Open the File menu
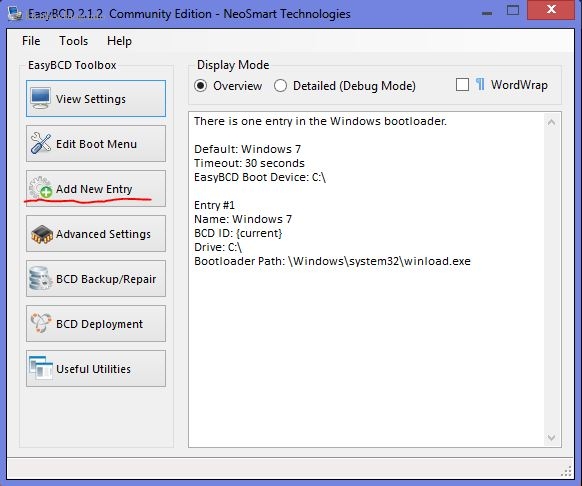 [31, 40]
